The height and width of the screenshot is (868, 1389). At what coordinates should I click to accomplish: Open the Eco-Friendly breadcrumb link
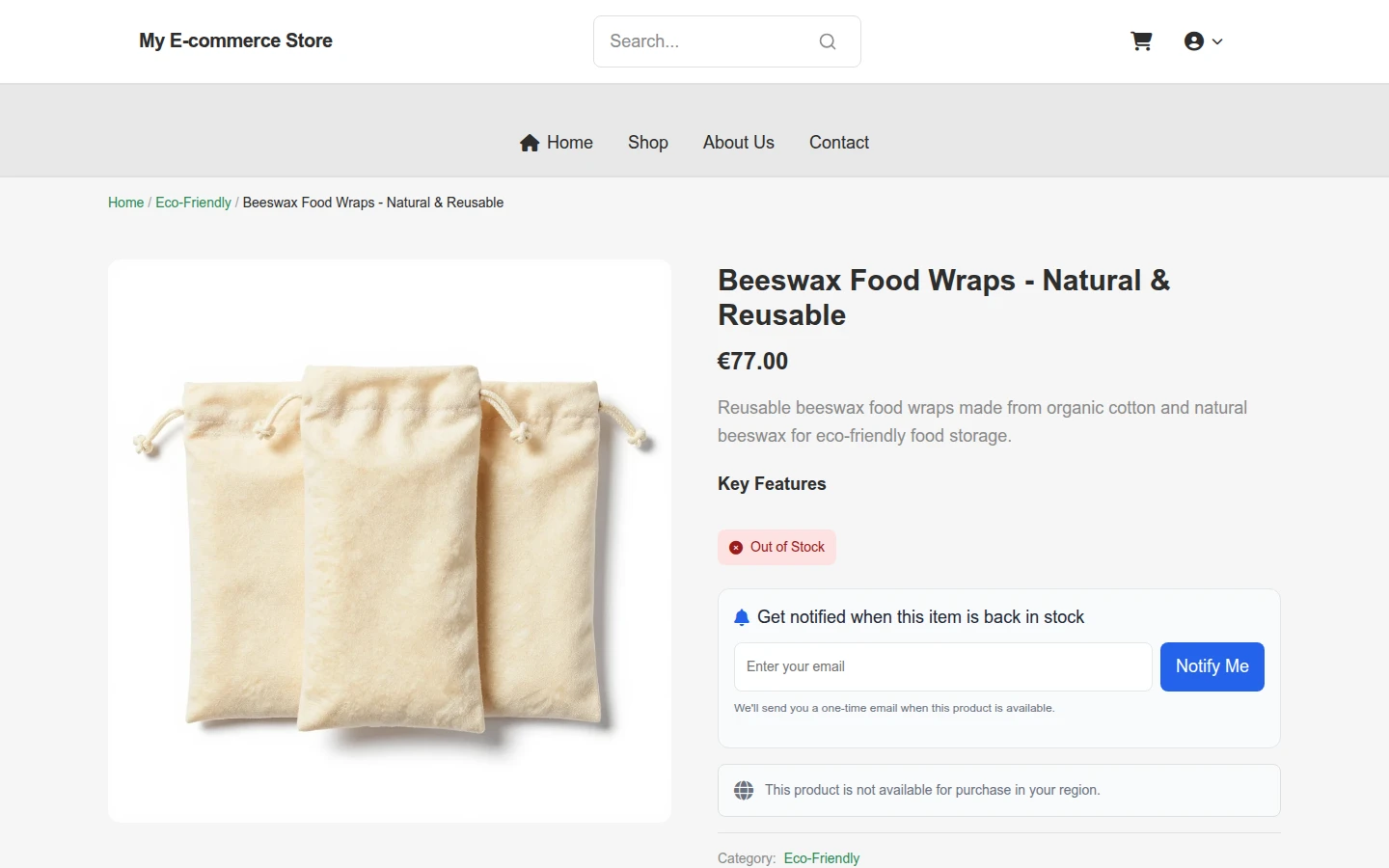[193, 203]
